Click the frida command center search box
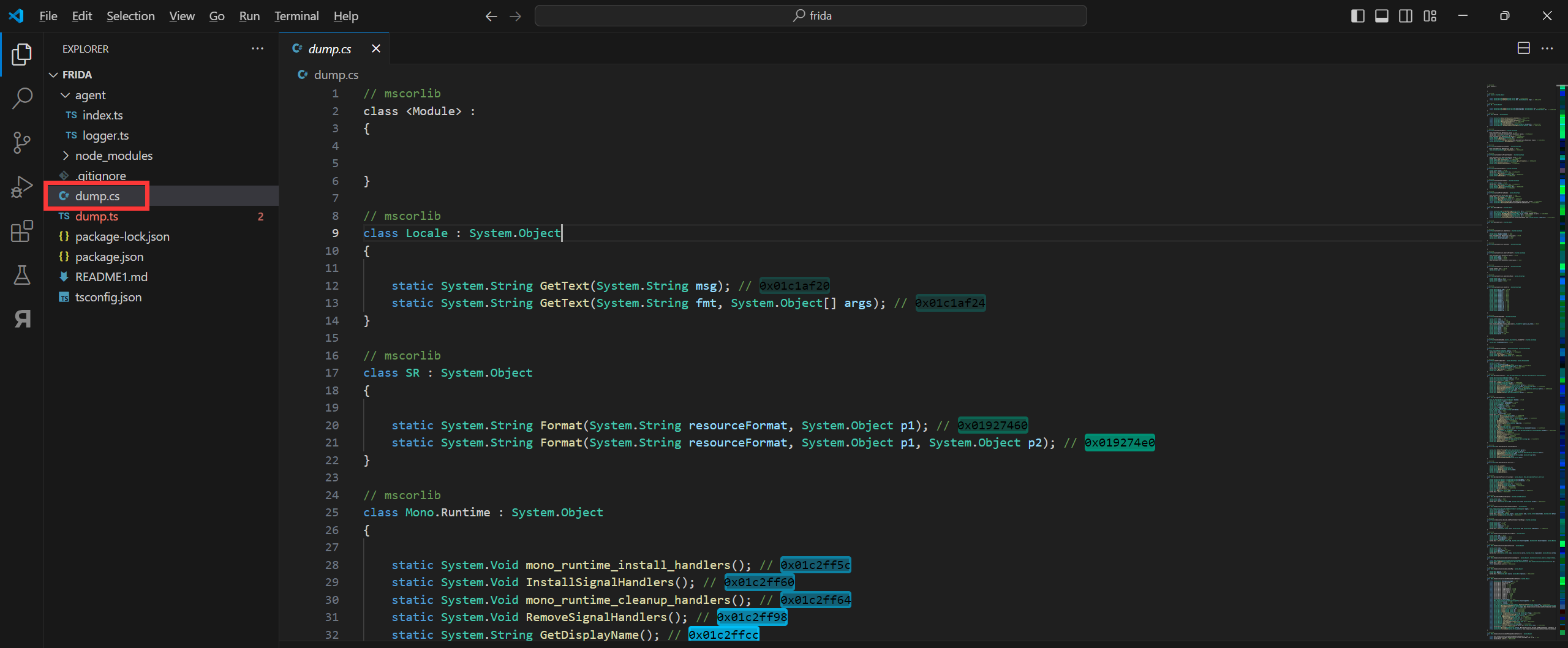The height and width of the screenshot is (648, 1568). [810, 16]
